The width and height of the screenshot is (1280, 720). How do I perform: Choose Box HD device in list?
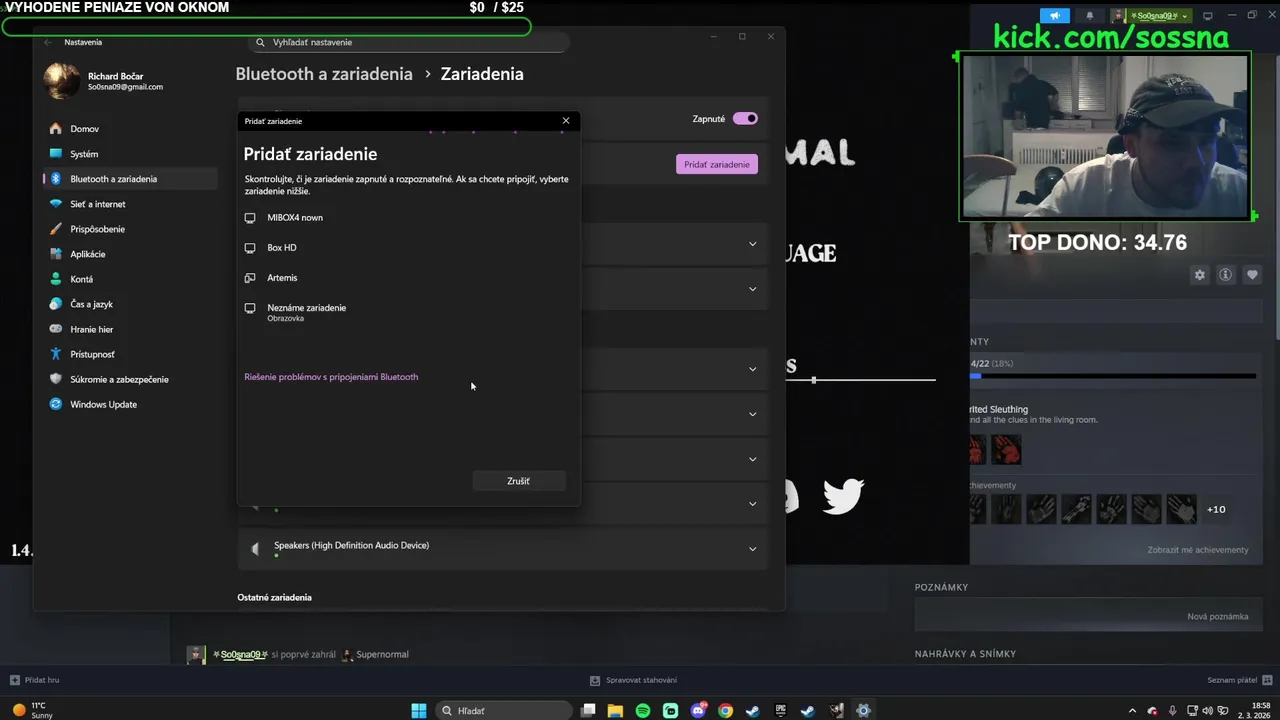coord(408,247)
